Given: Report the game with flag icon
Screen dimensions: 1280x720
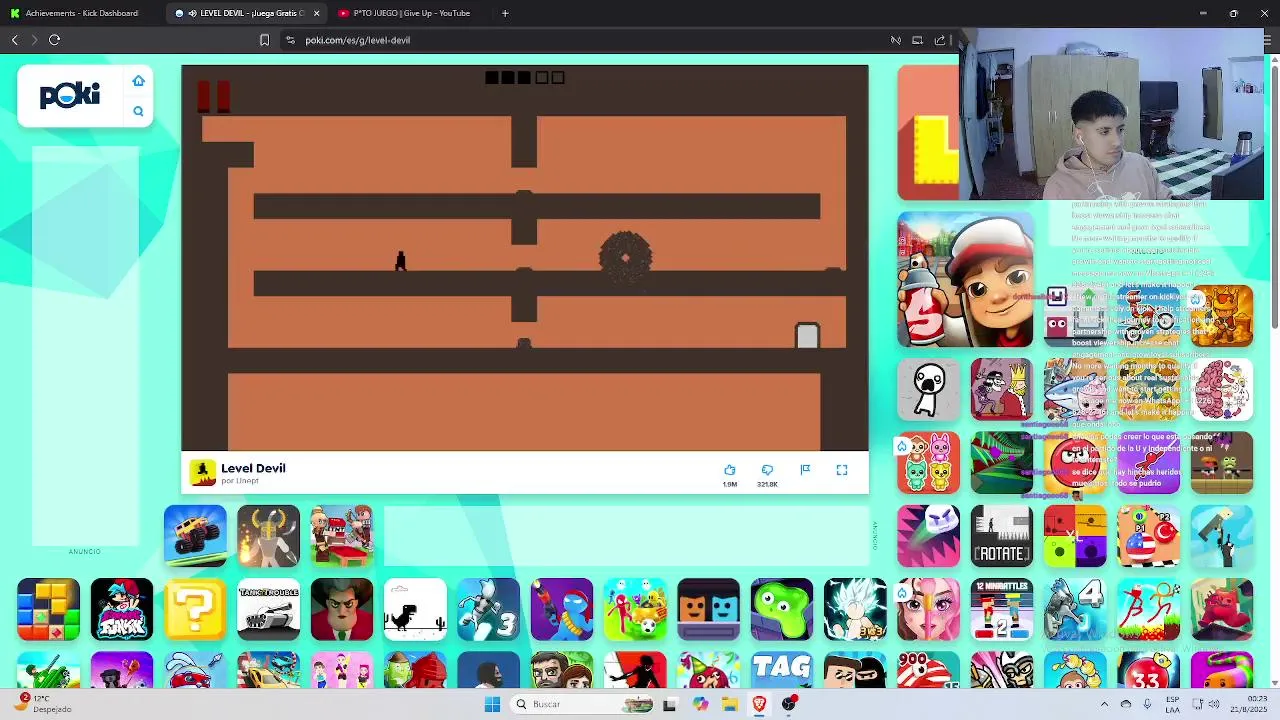Looking at the screenshot, I should [805, 470].
